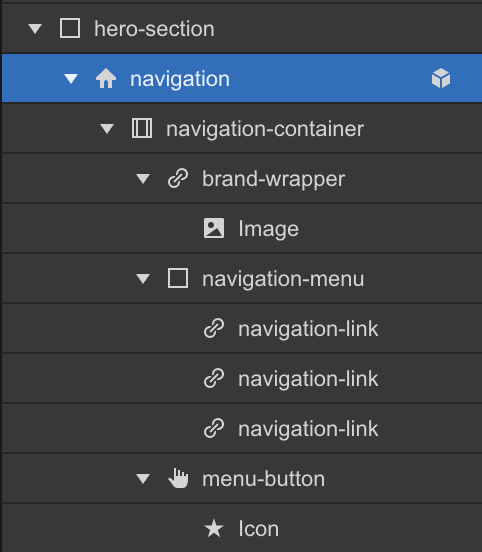The image size is (482, 552).
Task: Click the columns icon of navigation-container
Action: [x=142, y=128]
